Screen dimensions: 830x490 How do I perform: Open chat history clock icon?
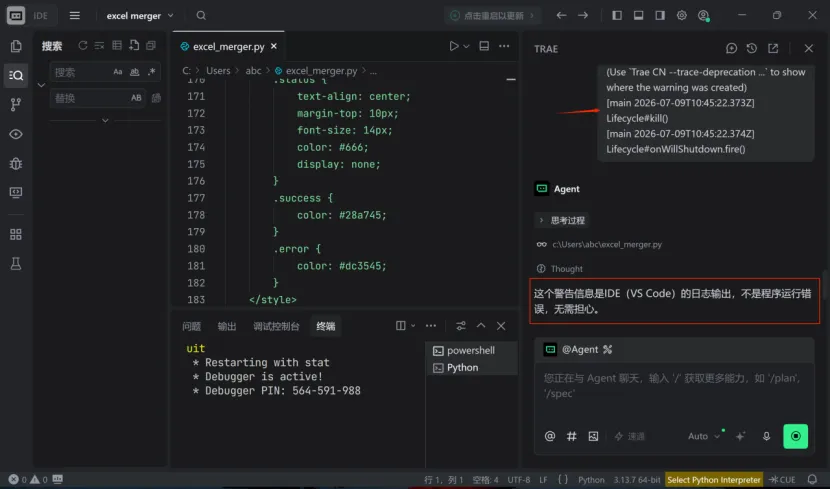click(x=752, y=48)
